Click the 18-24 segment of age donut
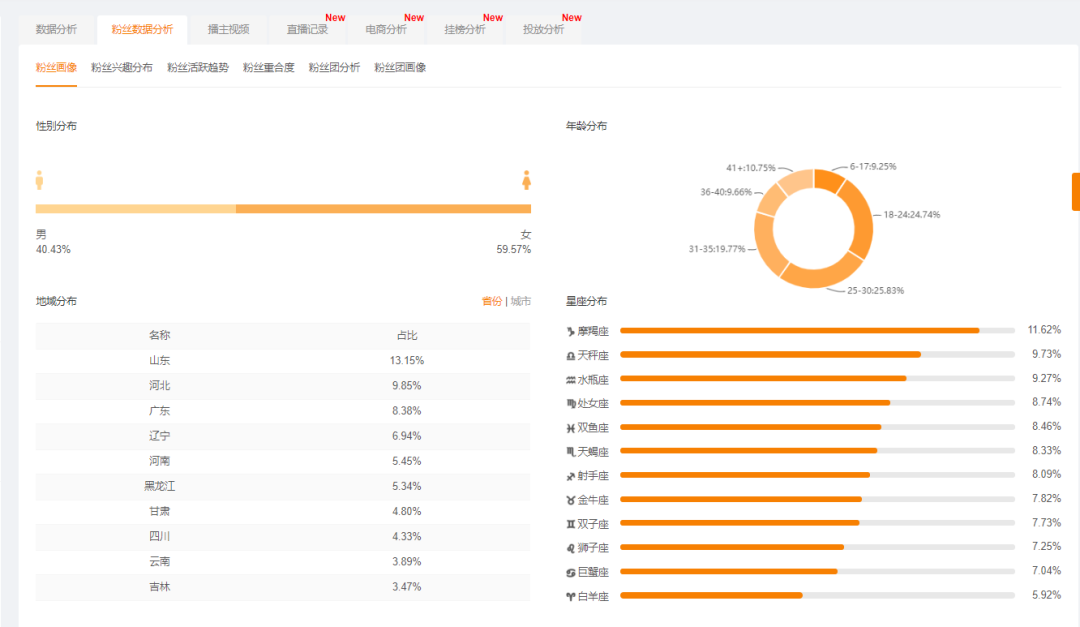 coord(861,217)
